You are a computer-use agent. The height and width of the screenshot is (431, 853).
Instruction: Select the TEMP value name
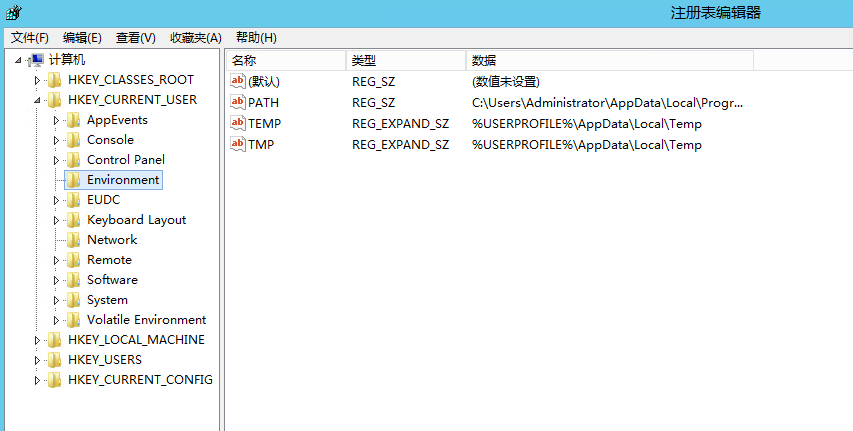[x=264, y=124]
